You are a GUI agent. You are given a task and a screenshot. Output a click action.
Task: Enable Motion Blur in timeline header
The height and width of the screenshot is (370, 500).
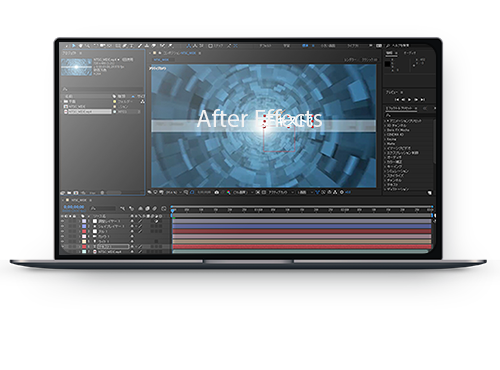click(154, 208)
